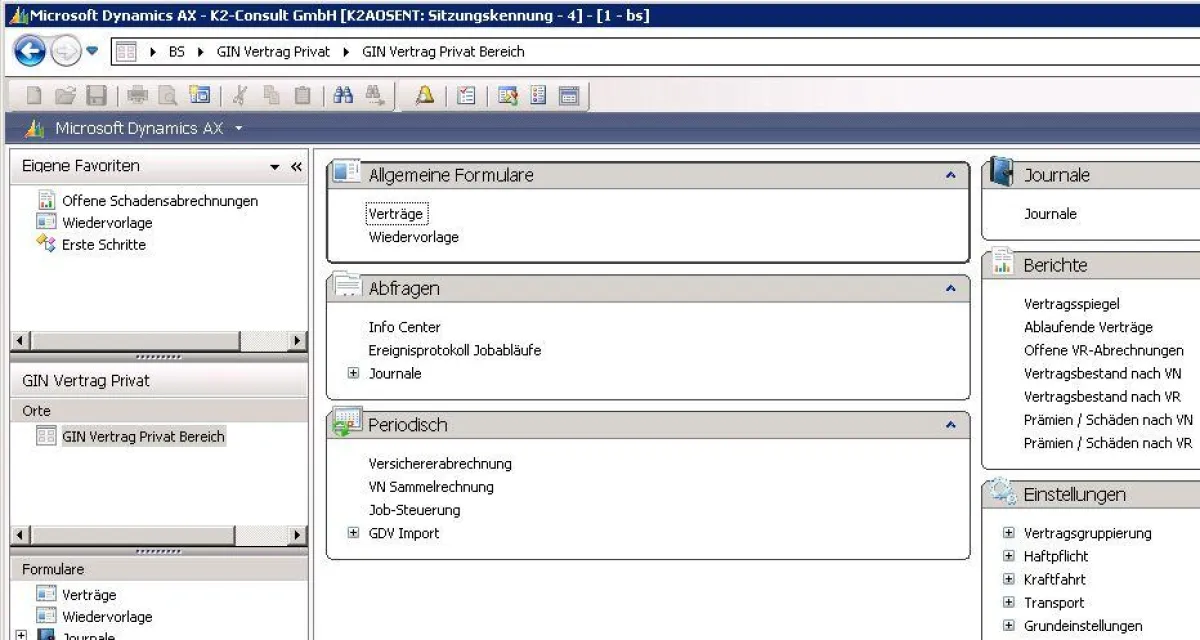Image resolution: width=1200 pixels, height=640 pixels.
Task: Click the Paste clipboard toolbar icon
Action: [x=302, y=96]
